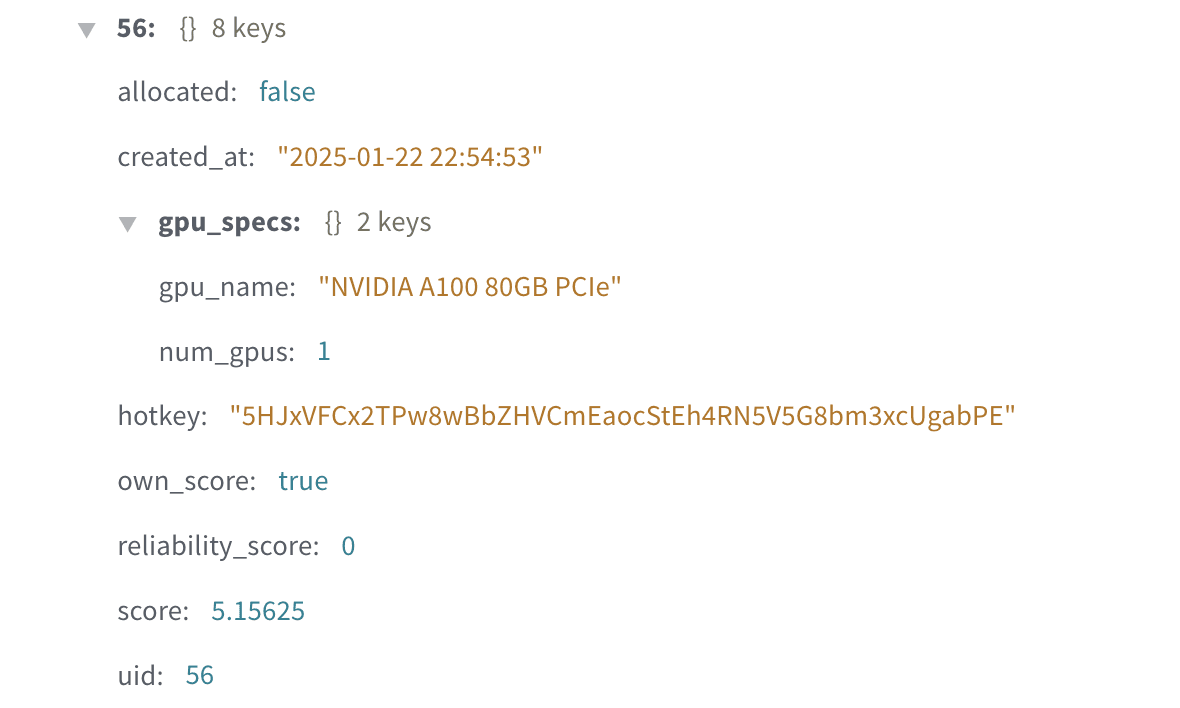Viewport: 1180px width, 708px height.
Task: Select the reliability_score key
Action: point(218,546)
